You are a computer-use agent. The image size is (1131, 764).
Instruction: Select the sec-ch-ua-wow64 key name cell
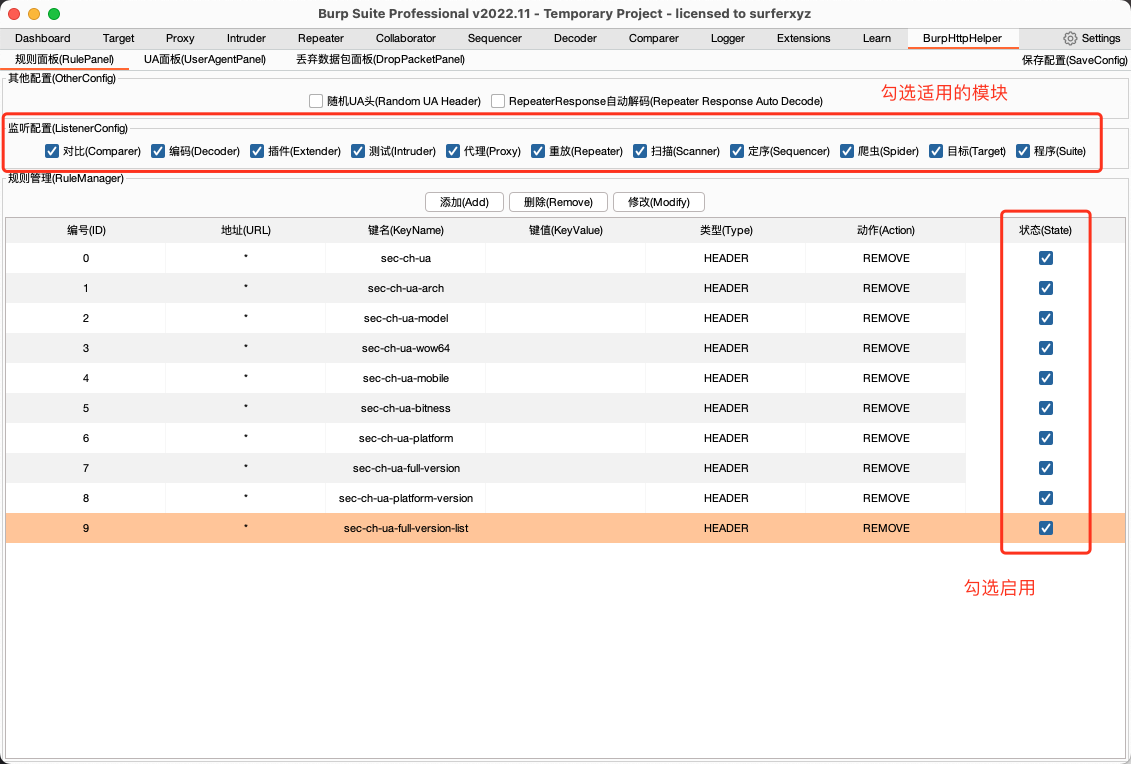406,348
